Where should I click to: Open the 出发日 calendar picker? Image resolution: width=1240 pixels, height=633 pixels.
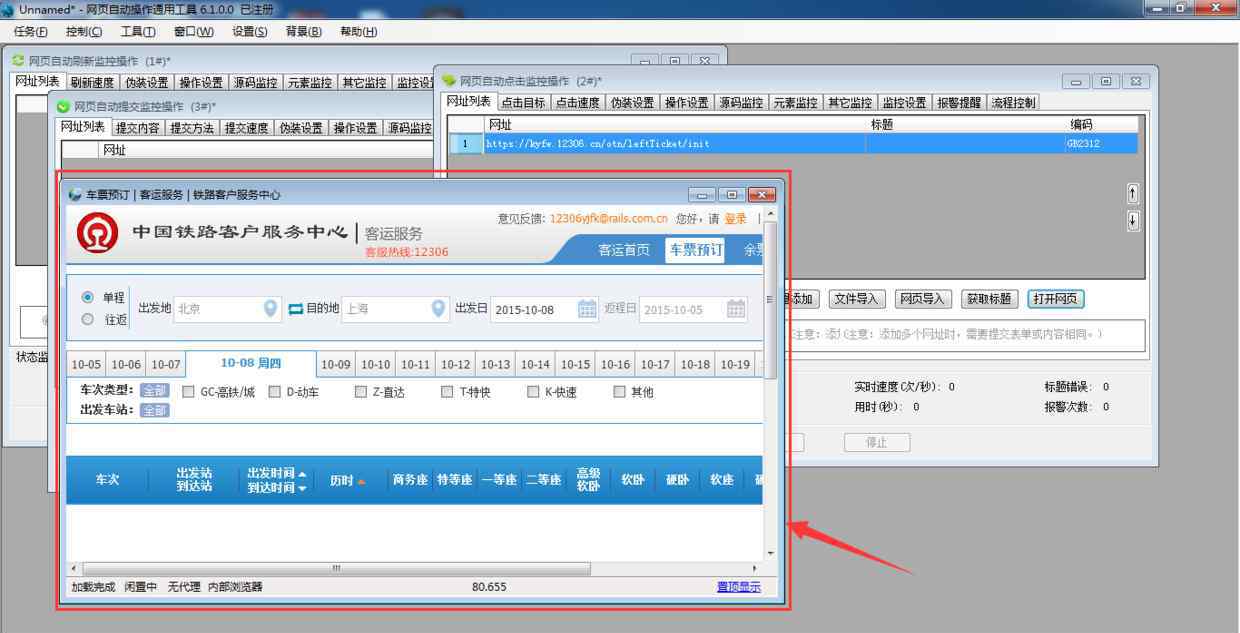pyautogui.click(x=587, y=309)
